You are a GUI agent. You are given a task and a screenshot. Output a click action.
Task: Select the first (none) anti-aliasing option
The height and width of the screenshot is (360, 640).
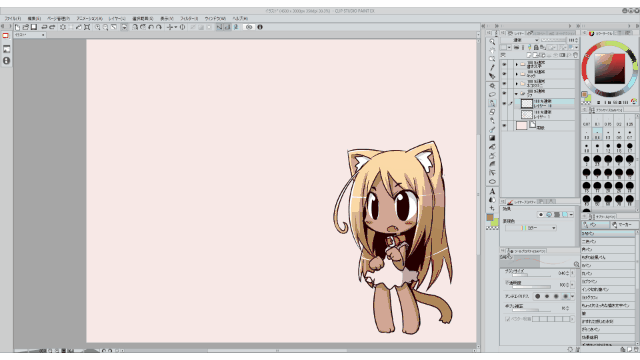click(538, 296)
